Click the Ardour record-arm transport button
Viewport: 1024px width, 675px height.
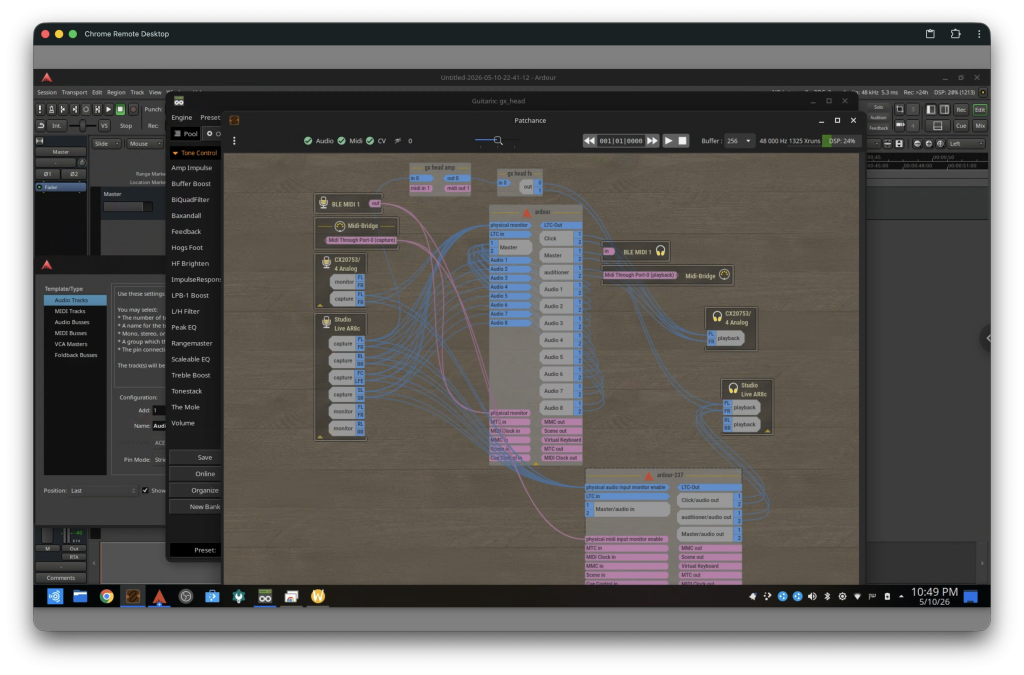click(133, 110)
